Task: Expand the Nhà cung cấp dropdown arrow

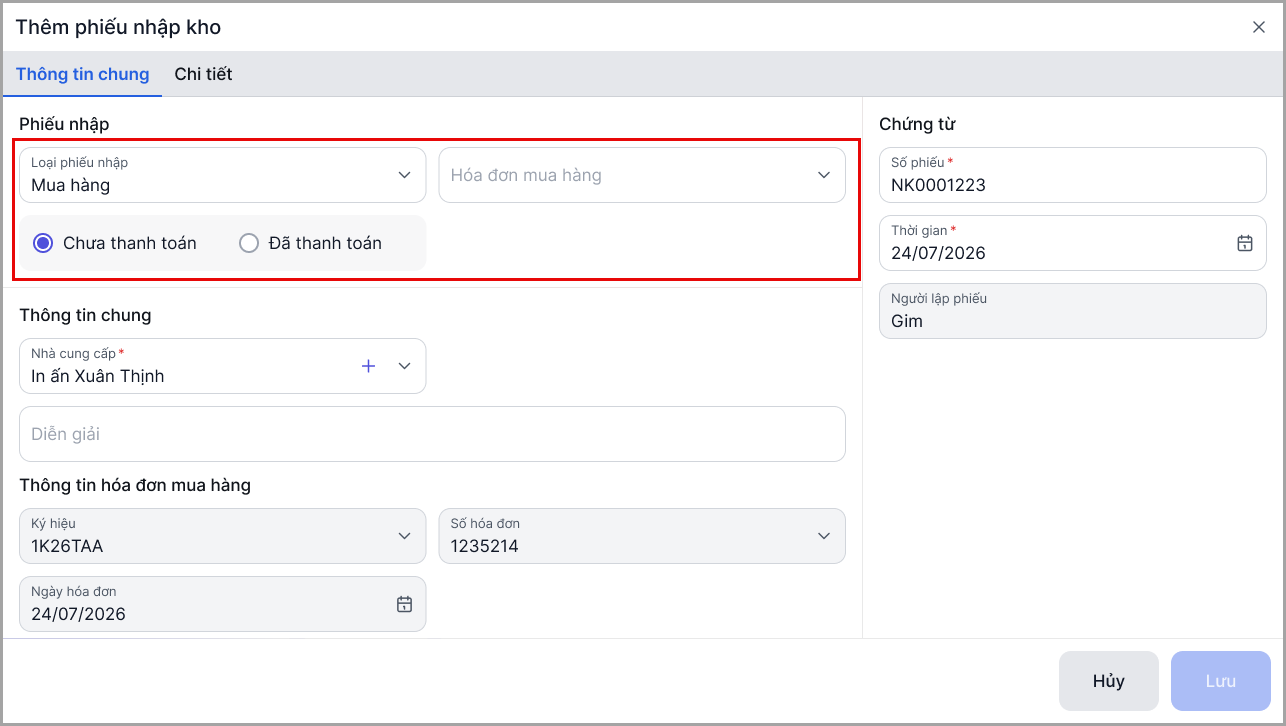Action: pyautogui.click(x=404, y=366)
